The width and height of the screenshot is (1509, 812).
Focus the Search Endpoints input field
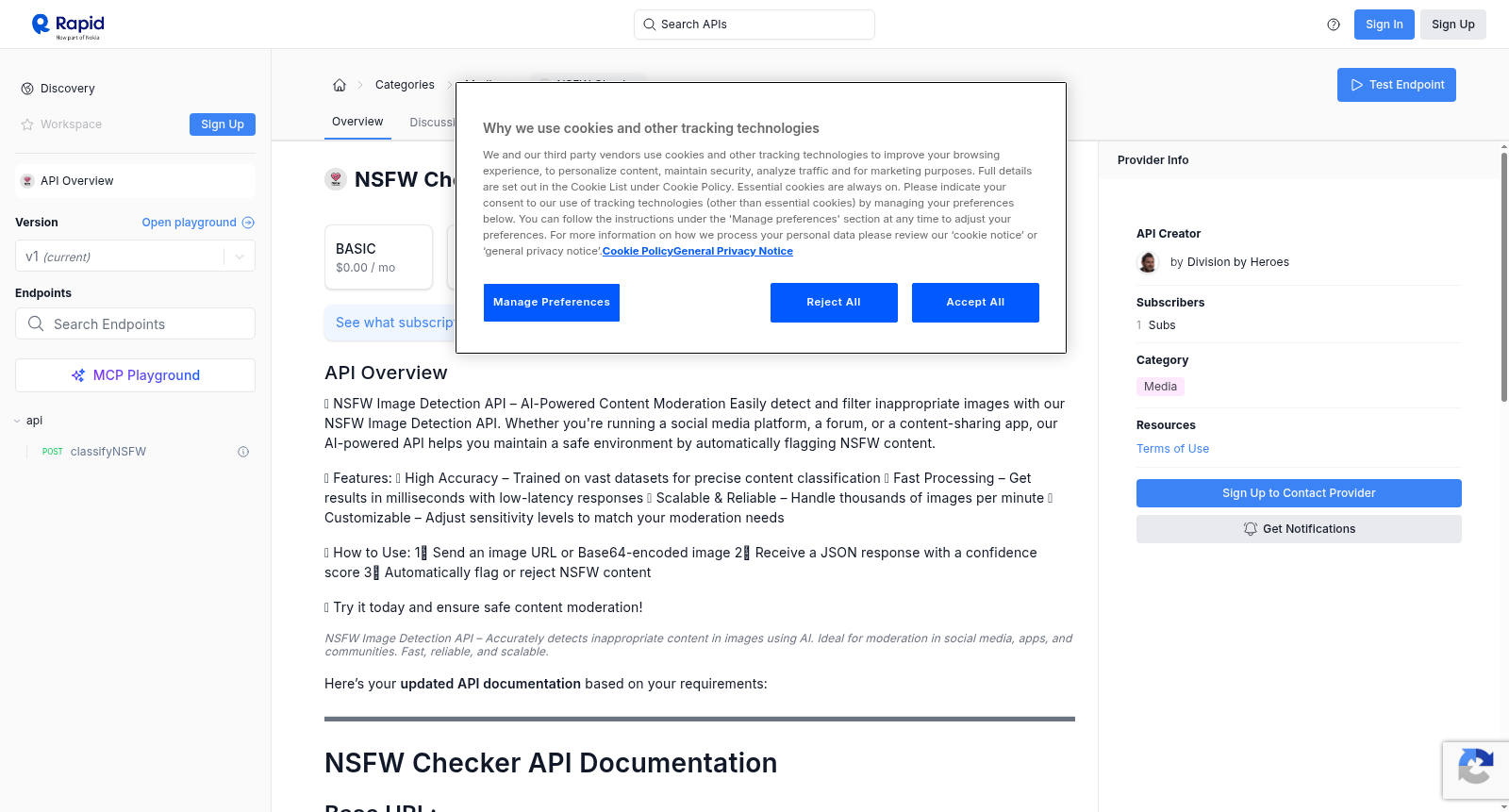(135, 323)
